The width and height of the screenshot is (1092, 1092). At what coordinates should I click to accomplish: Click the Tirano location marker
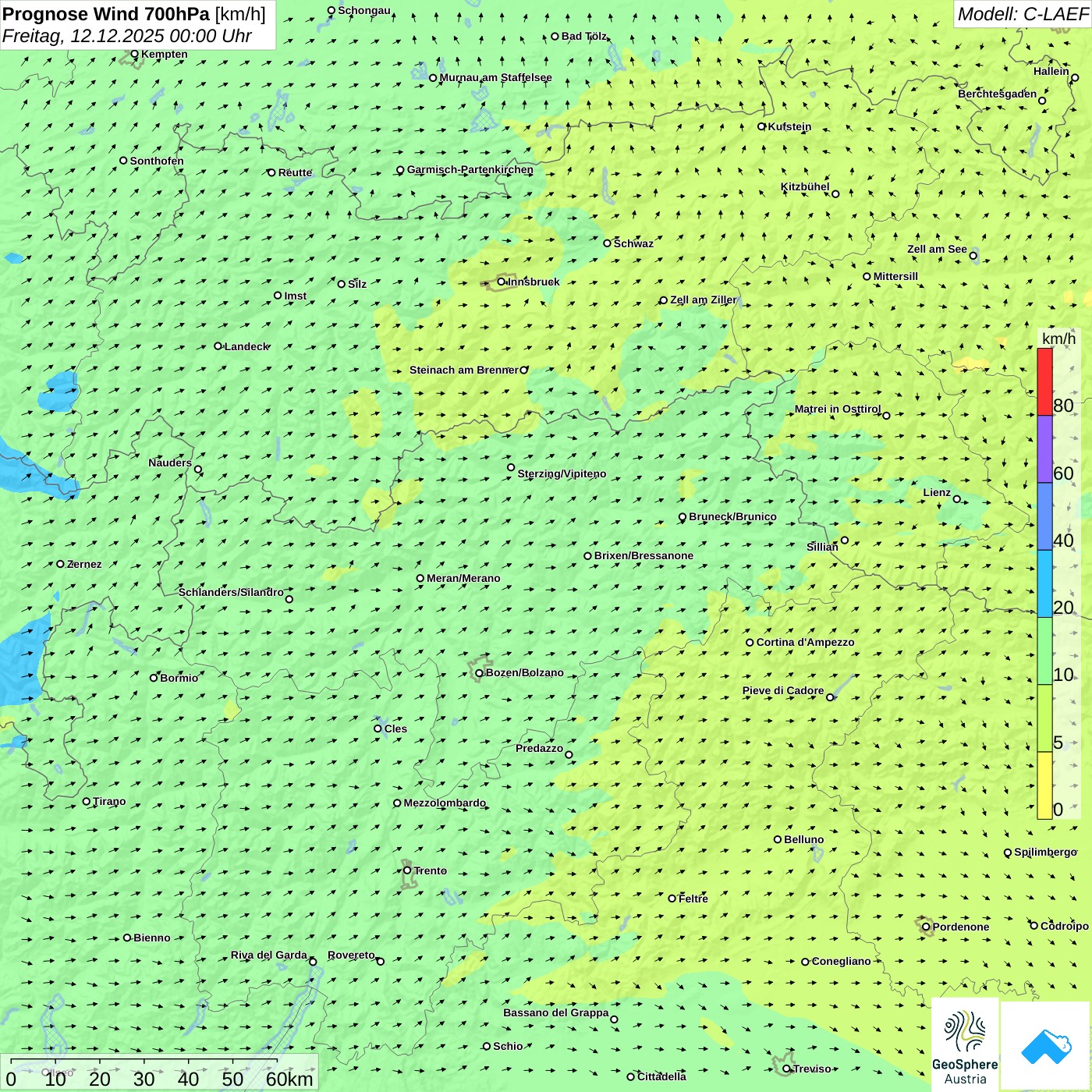(x=87, y=801)
